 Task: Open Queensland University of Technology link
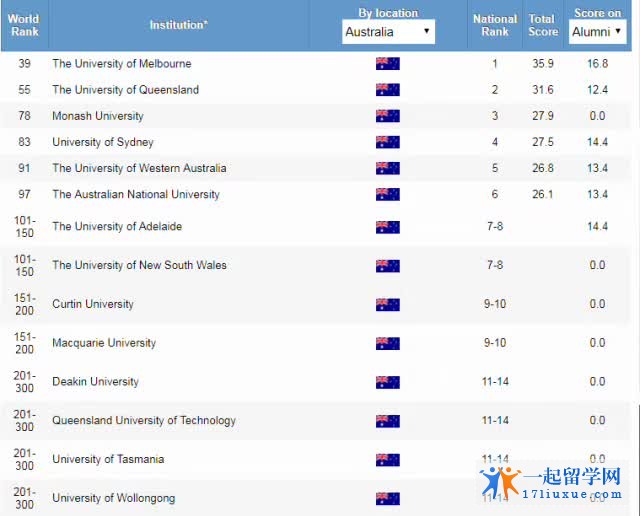144,420
